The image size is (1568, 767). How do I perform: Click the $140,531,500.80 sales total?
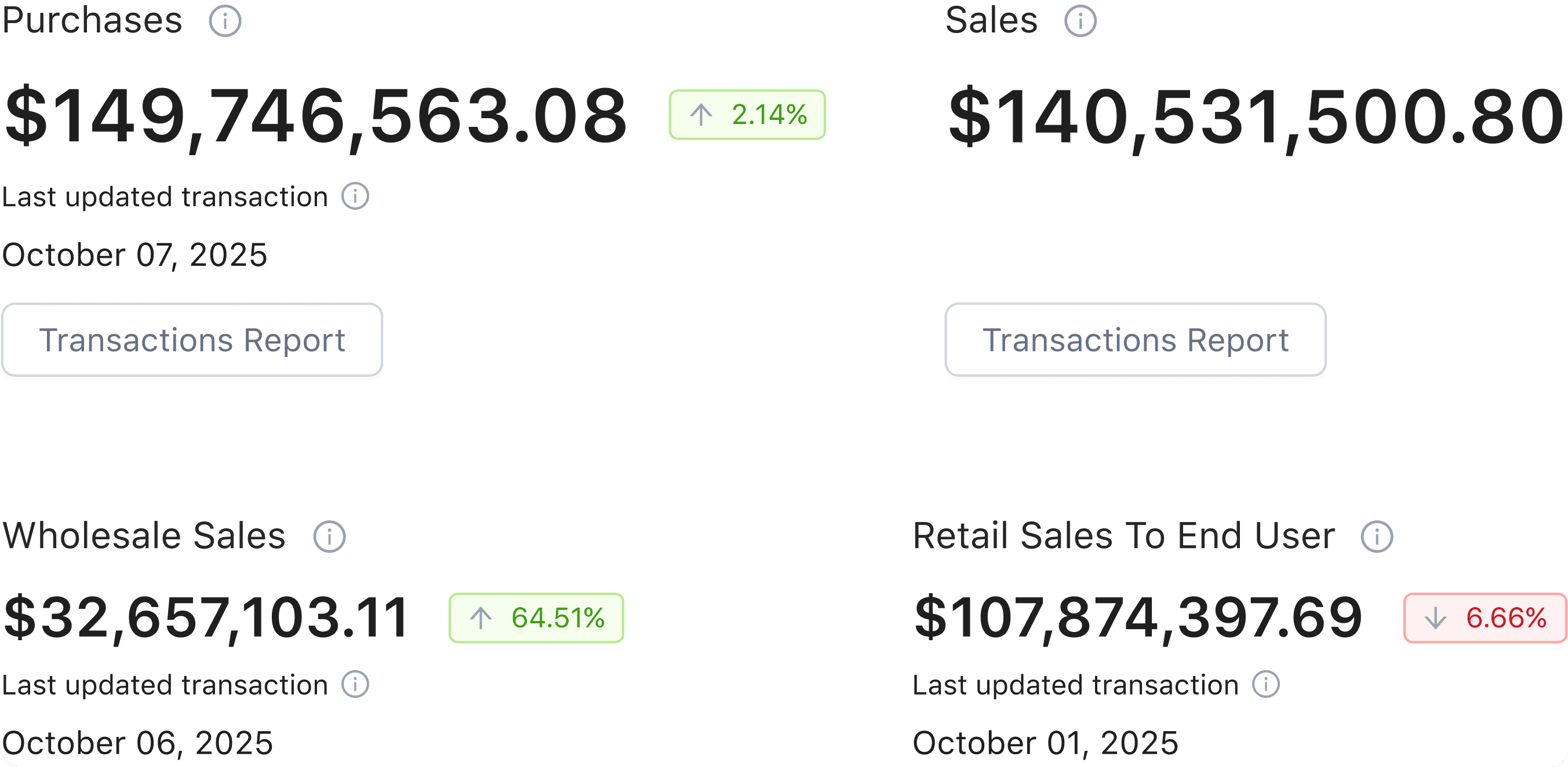1256,115
